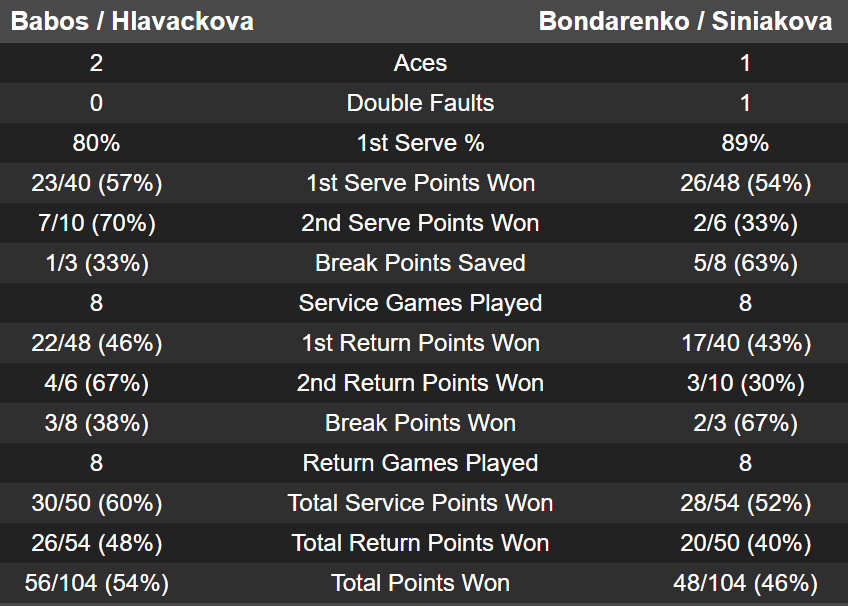
Task: Select the Service Games Played label
Action: tap(420, 303)
